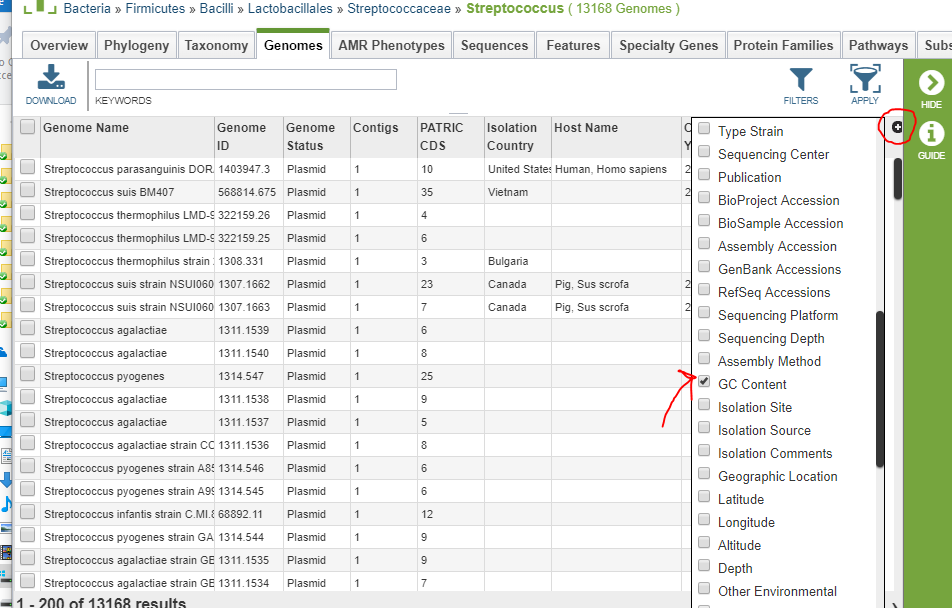Enable the Geographic Location column

(704, 473)
